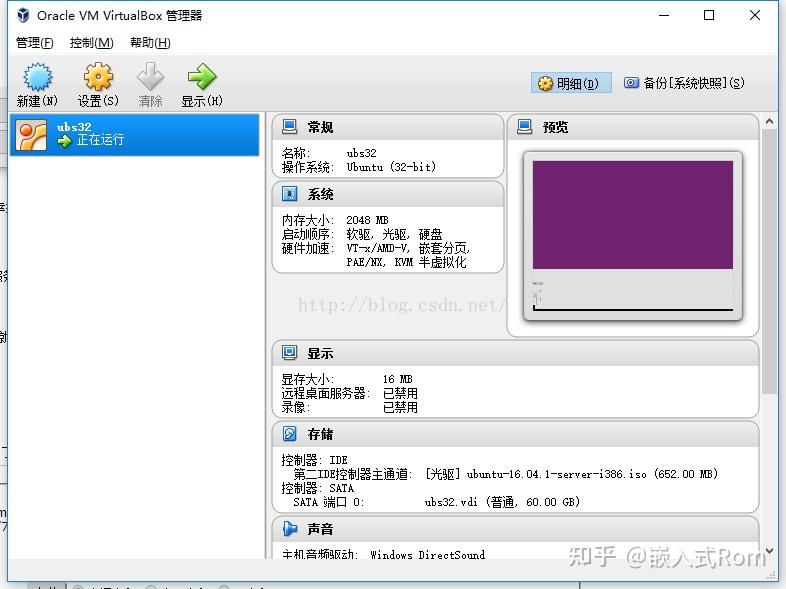Switch to 明细(D) details view

click(571, 83)
